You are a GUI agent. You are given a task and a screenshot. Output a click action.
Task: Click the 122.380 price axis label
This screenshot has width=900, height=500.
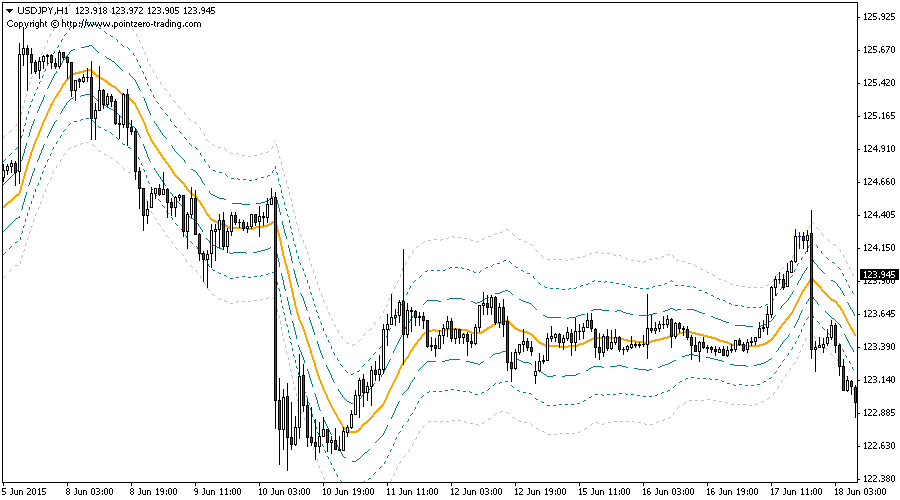[x=879, y=478]
